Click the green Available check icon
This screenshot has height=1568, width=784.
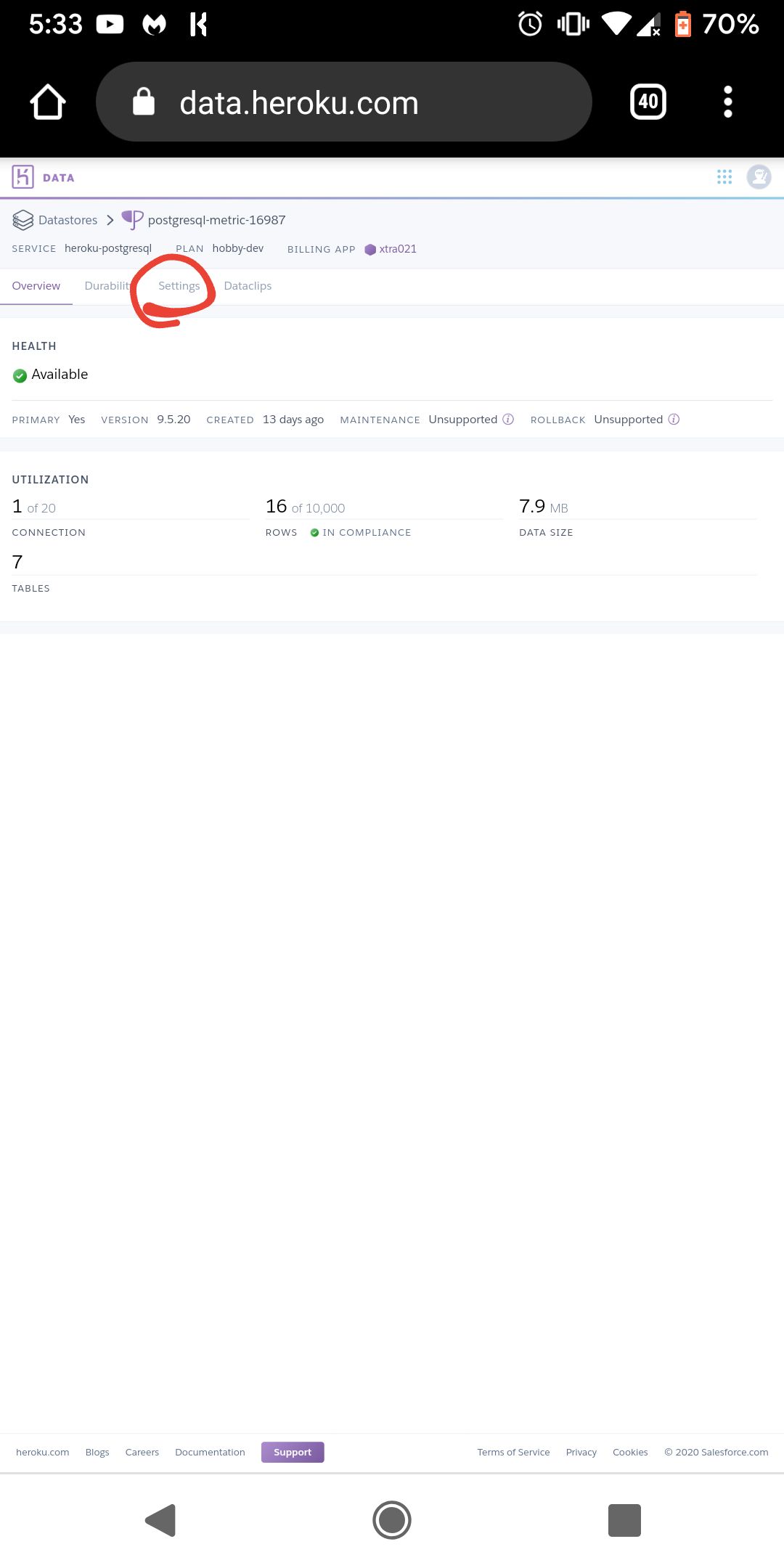click(x=20, y=375)
